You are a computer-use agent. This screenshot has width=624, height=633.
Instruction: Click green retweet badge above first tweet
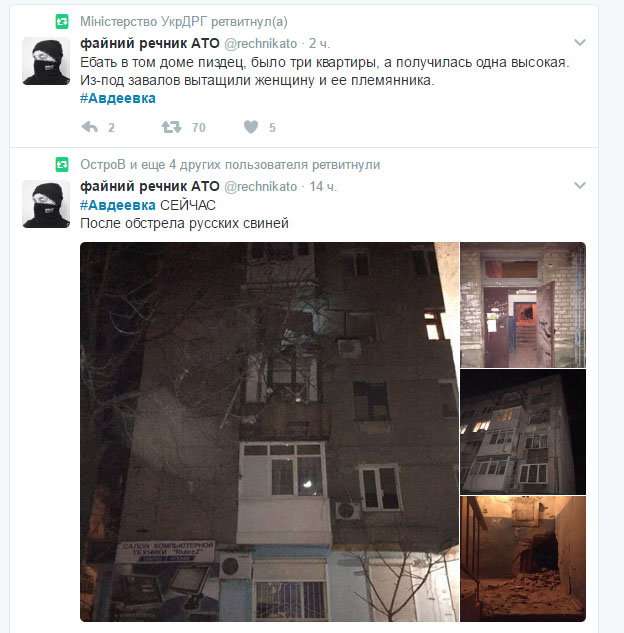click(62, 21)
